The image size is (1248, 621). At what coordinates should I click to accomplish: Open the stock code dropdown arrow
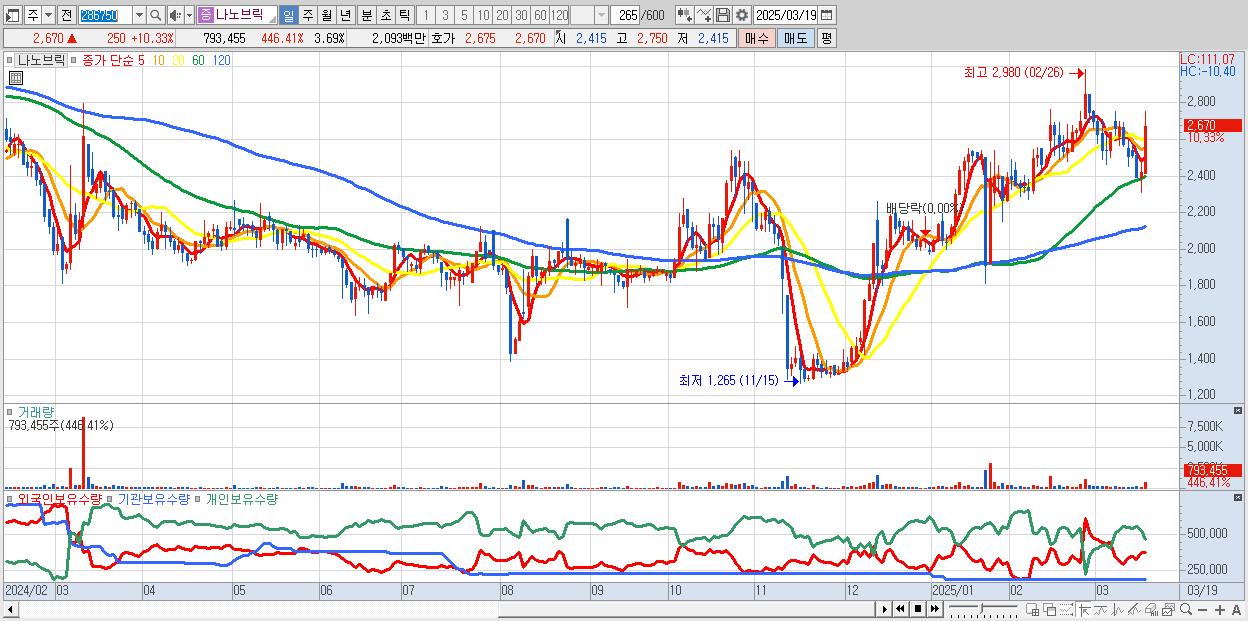tap(139, 15)
